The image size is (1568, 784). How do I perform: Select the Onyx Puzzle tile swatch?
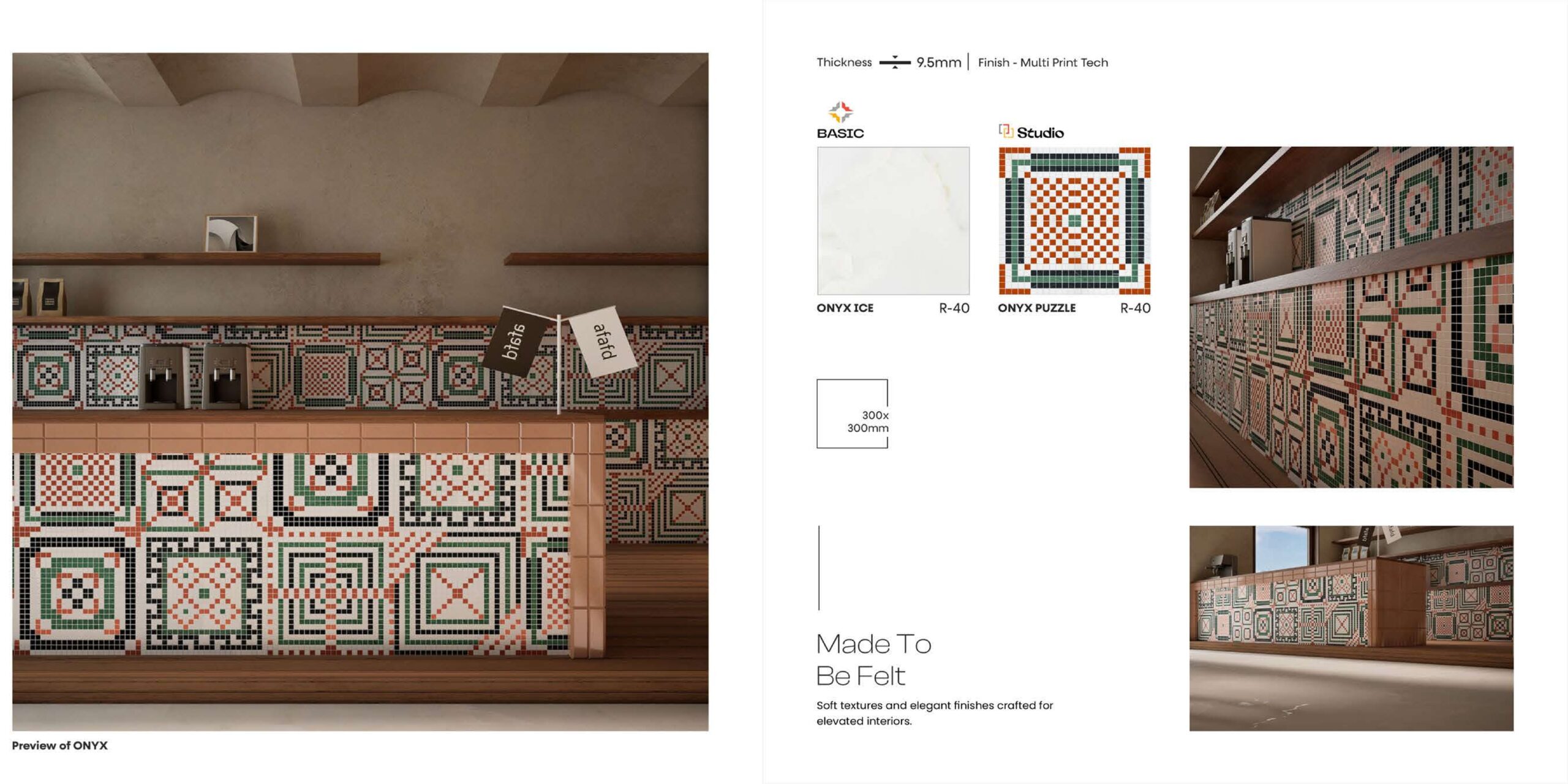click(1074, 221)
